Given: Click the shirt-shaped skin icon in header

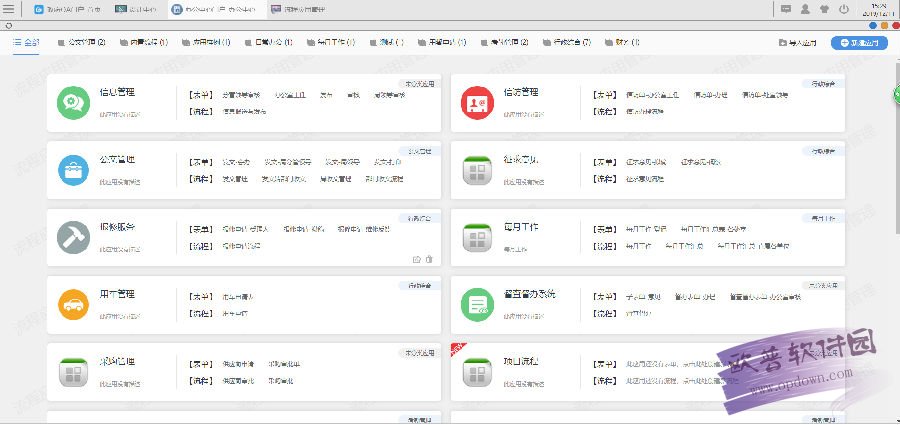Looking at the screenshot, I should (x=825, y=9).
